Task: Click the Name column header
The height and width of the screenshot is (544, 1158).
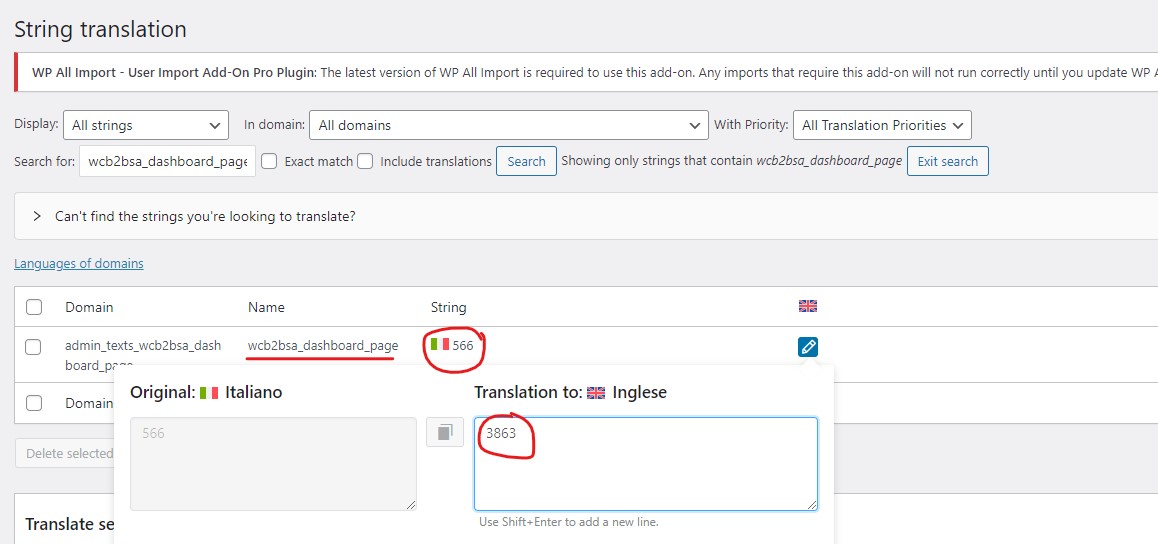Action: [266, 307]
